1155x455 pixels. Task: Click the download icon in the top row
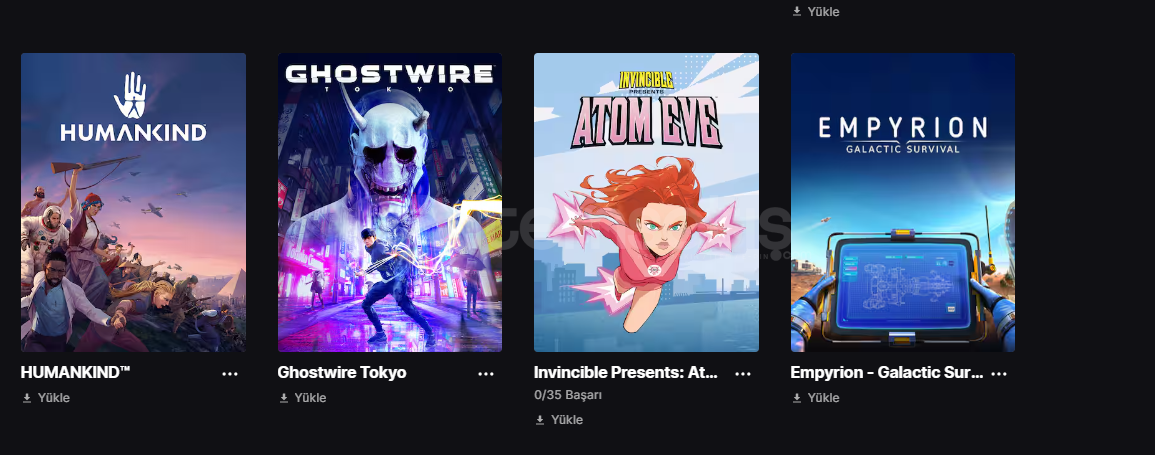[x=796, y=12]
